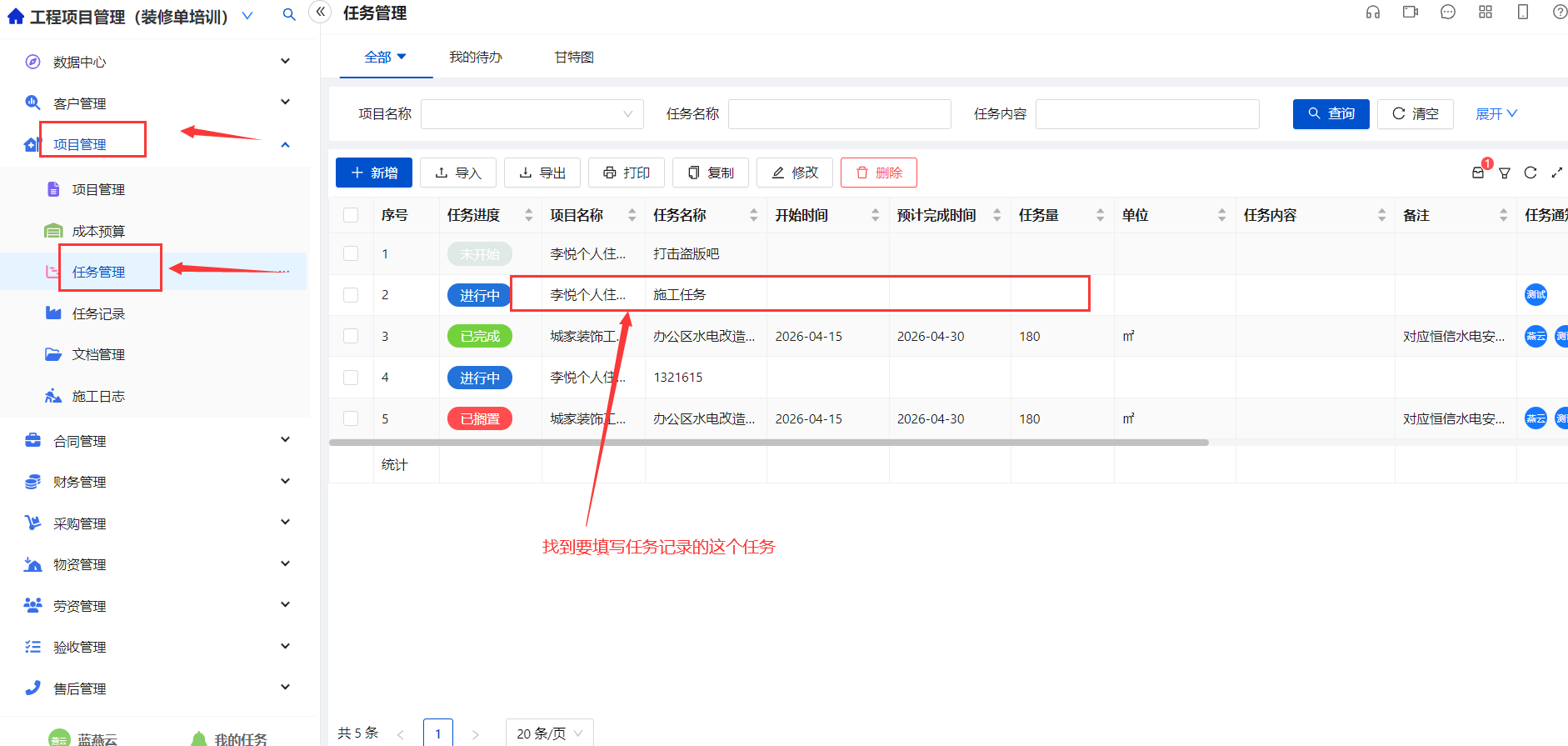Screen dimensions: 1568x746
Task: Click the search icon in sidebar header
Action: coord(289,14)
